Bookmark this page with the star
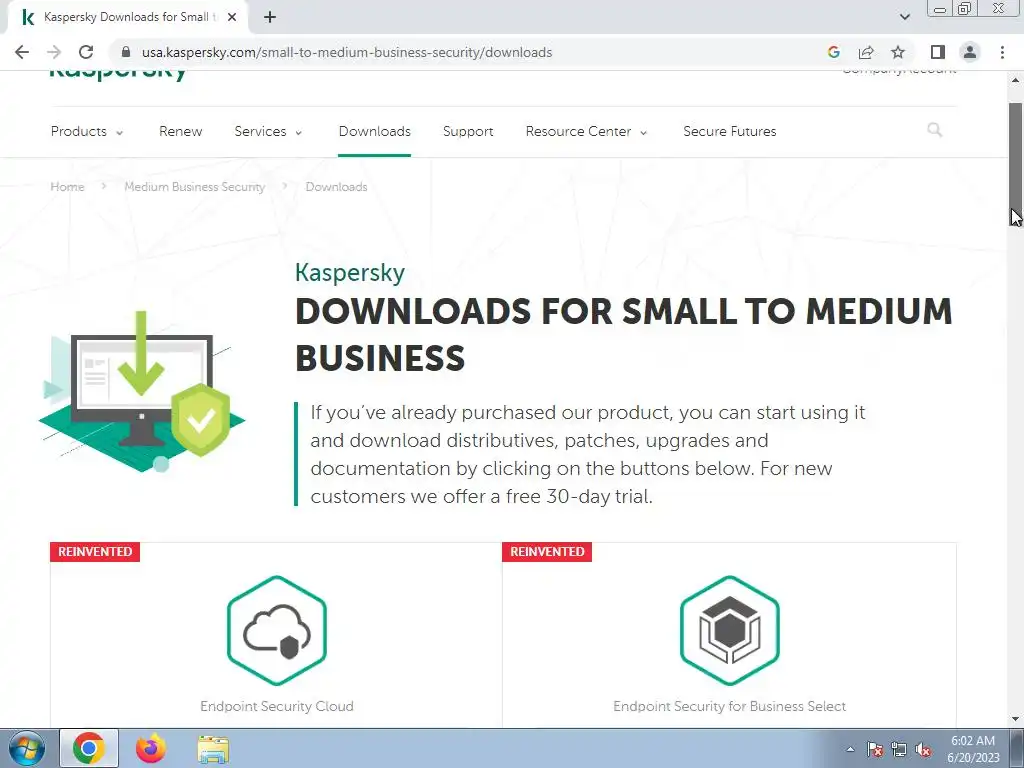Viewport: 1024px width, 768px height. coord(898,52)
